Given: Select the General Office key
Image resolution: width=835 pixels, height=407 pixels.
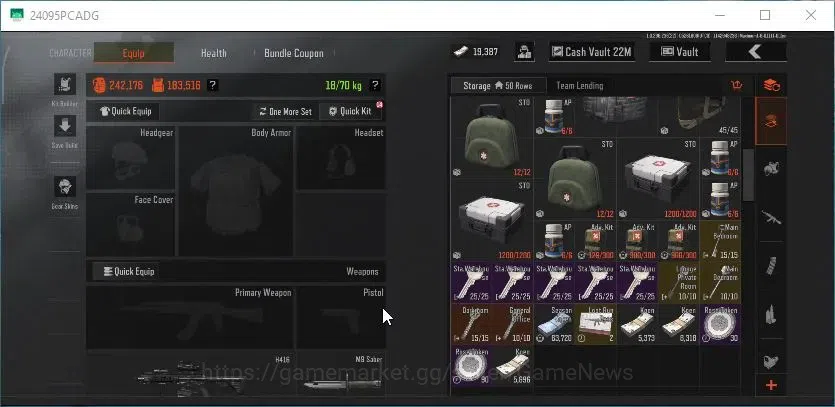Looking at the screenshot, I should 513,324.
